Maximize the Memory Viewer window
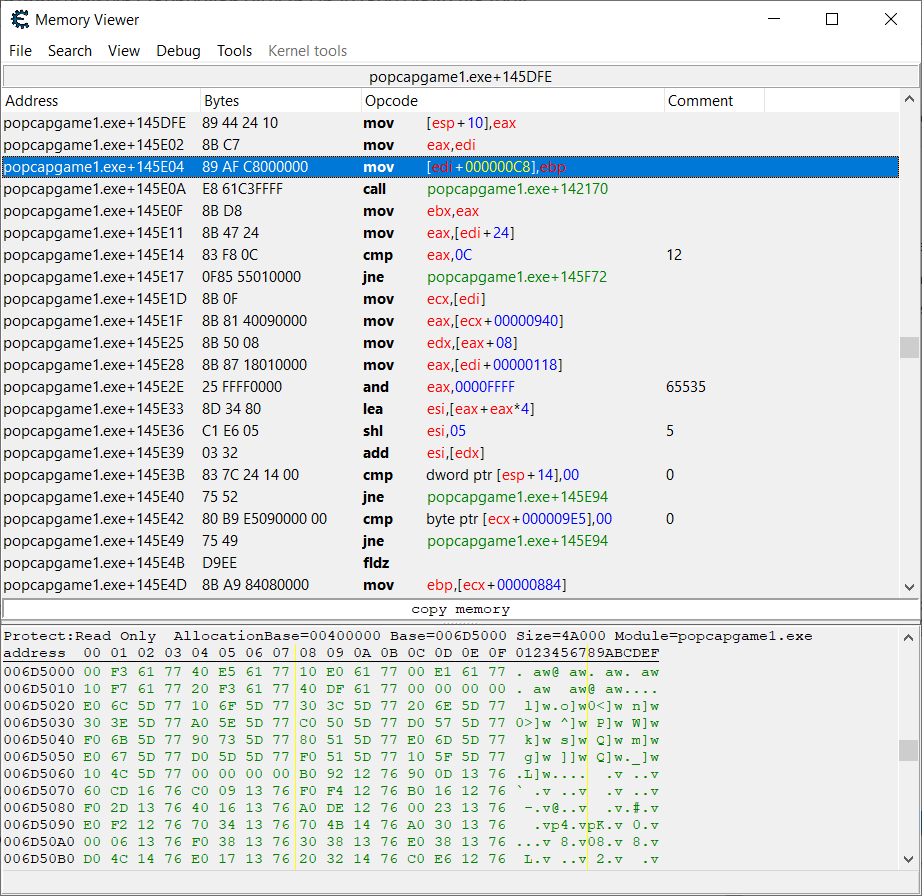The height and width of the screenshot is (896, 922). 832,19
